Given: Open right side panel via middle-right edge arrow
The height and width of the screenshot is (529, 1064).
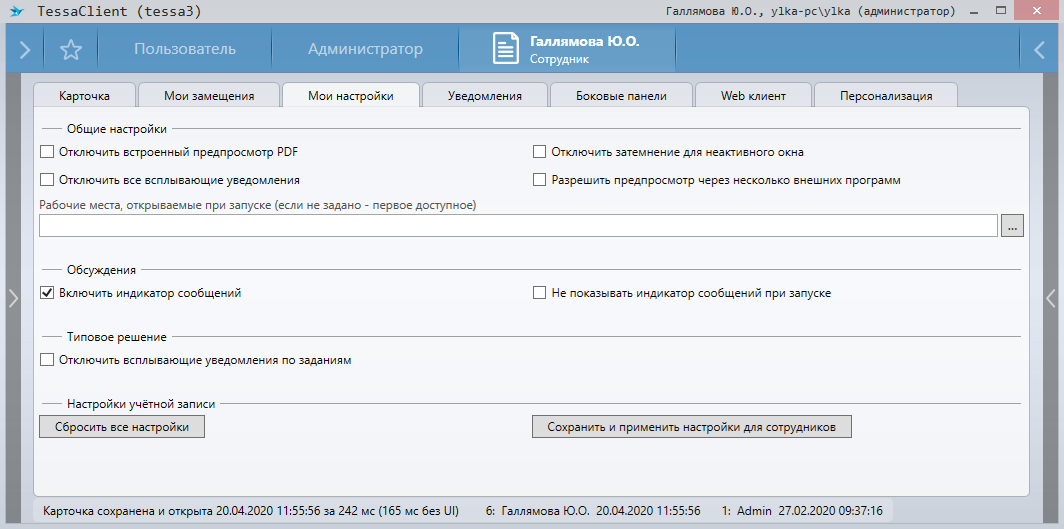Looking at the screenshot, I should 1051,297.
